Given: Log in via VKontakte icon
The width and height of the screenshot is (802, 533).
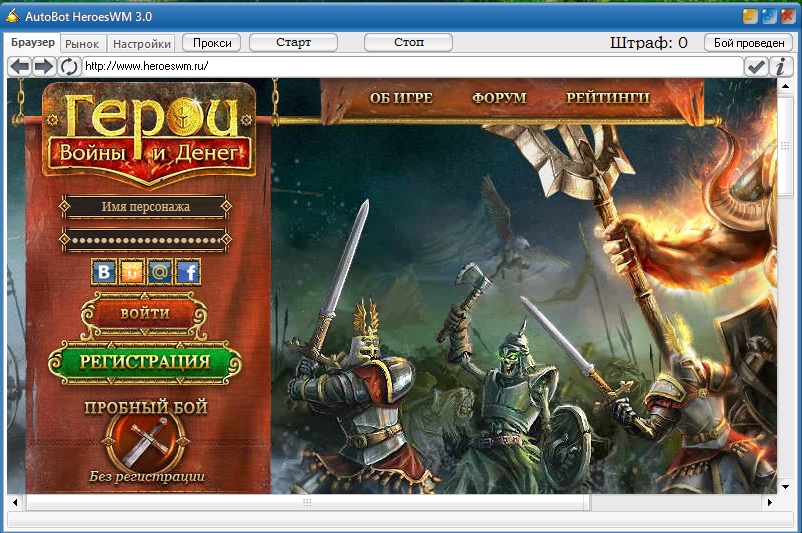Looking at the screenshot, I should pyautogui.click(x=104, y=272).
